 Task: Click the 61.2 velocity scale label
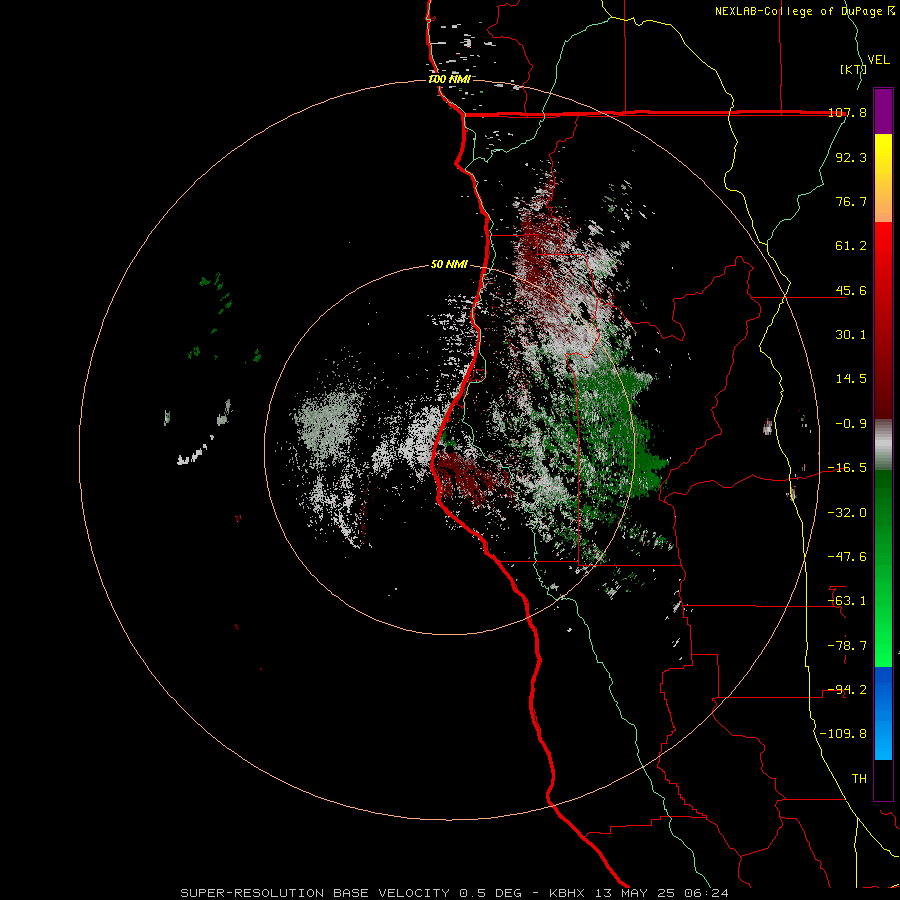point(851,246)
